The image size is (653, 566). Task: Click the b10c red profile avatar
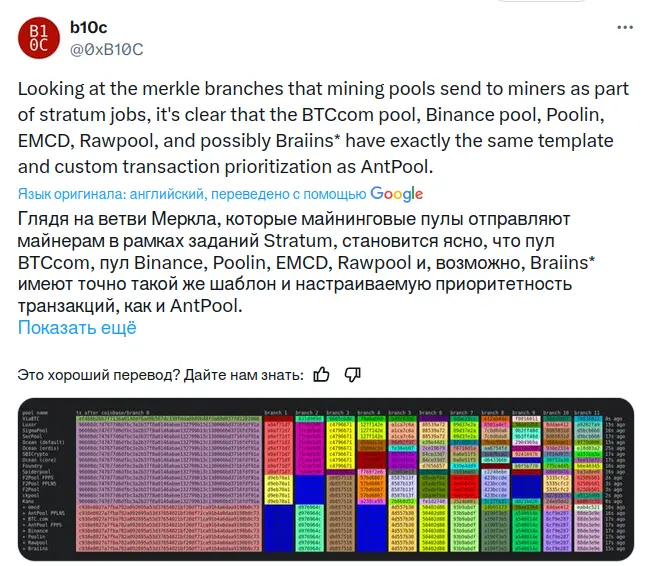coord(39,38)
